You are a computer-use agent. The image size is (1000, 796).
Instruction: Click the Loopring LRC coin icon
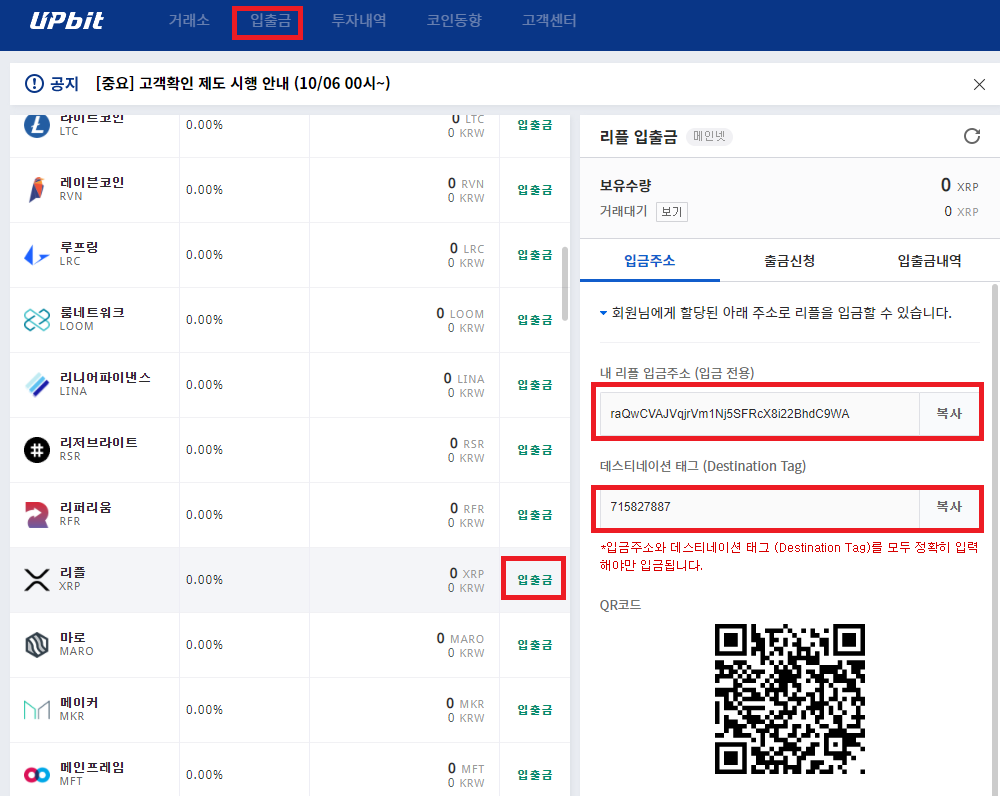pyautogui.click(x=36, y=255)
